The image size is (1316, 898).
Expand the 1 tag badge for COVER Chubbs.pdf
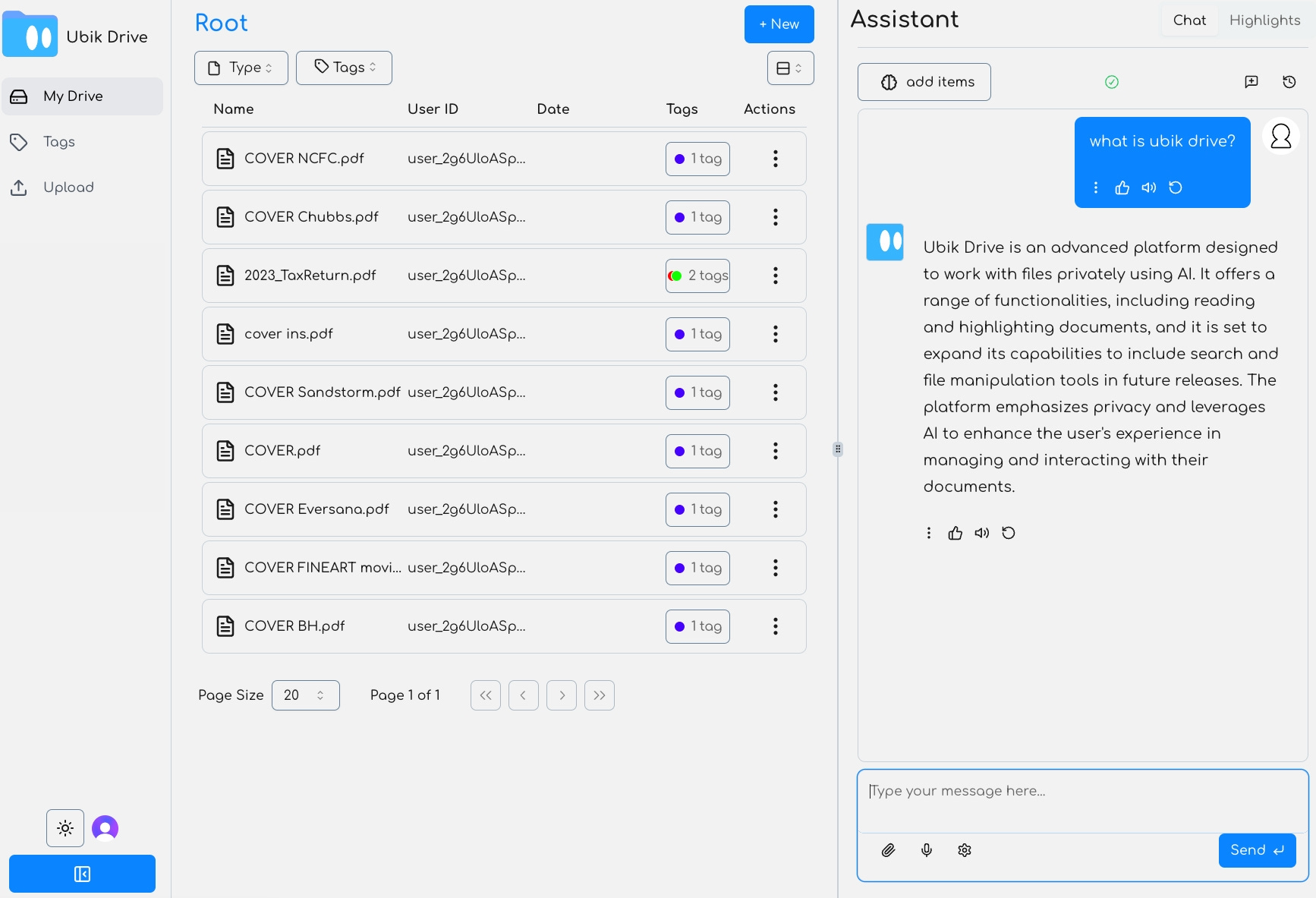point(698,217)
